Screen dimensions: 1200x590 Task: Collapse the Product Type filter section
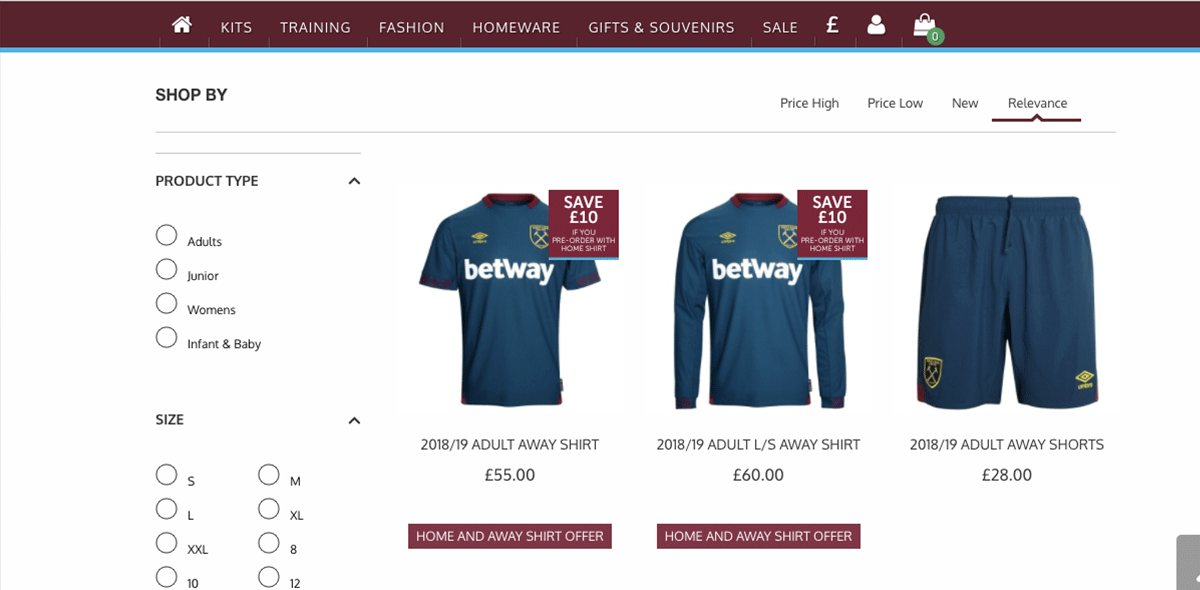[353, 181]
